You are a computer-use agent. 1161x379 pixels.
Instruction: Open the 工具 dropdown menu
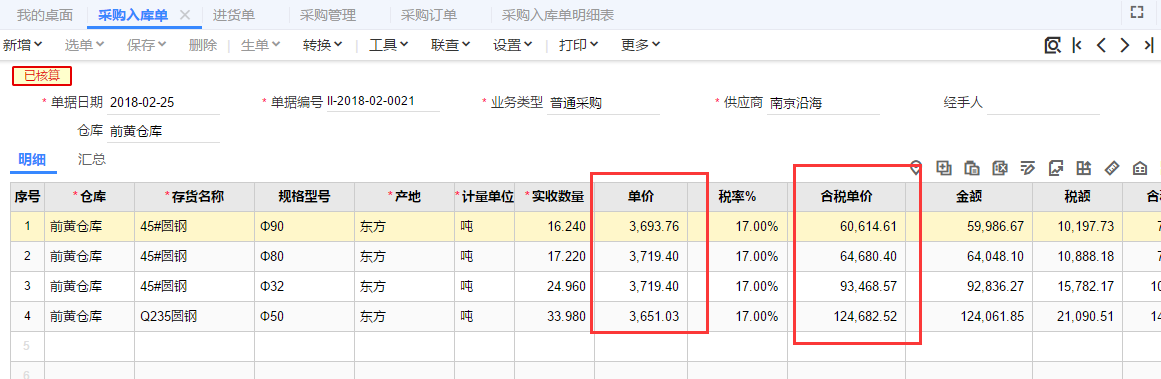(389, 45)
